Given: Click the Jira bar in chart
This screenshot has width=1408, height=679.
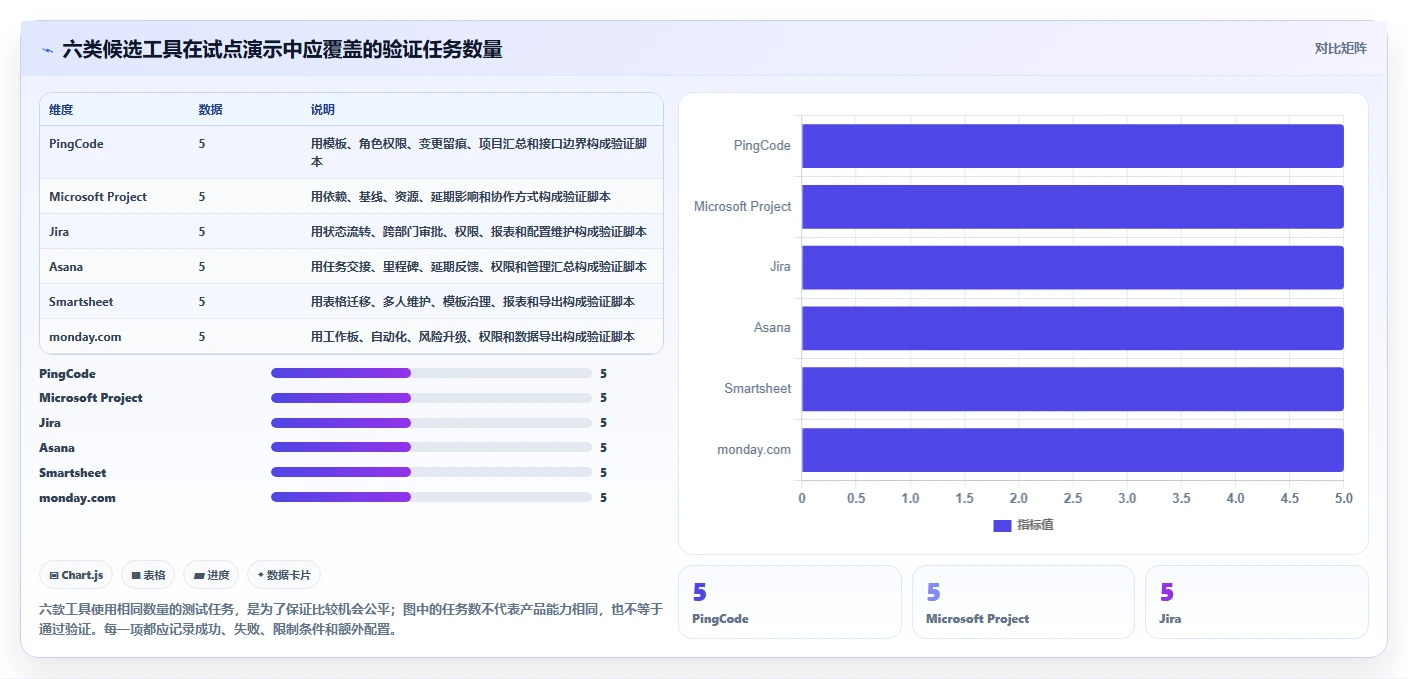Looking at the screenshot, I should pos(1072,267).
